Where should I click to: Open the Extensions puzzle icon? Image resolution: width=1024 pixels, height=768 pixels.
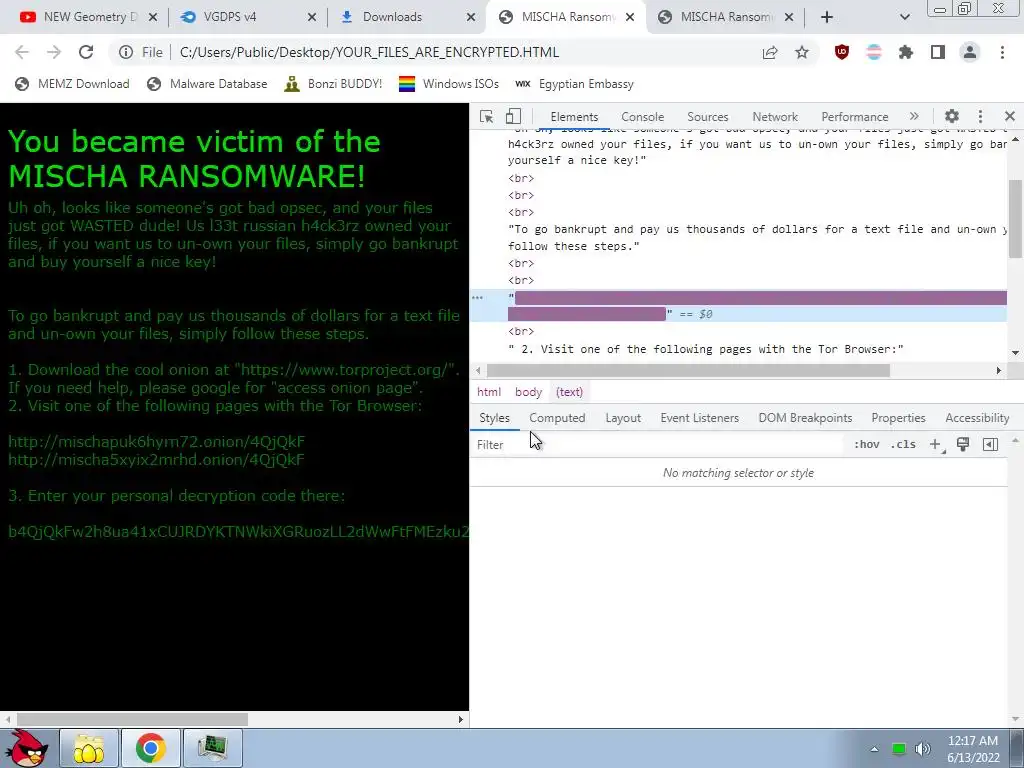coord(906,52)
